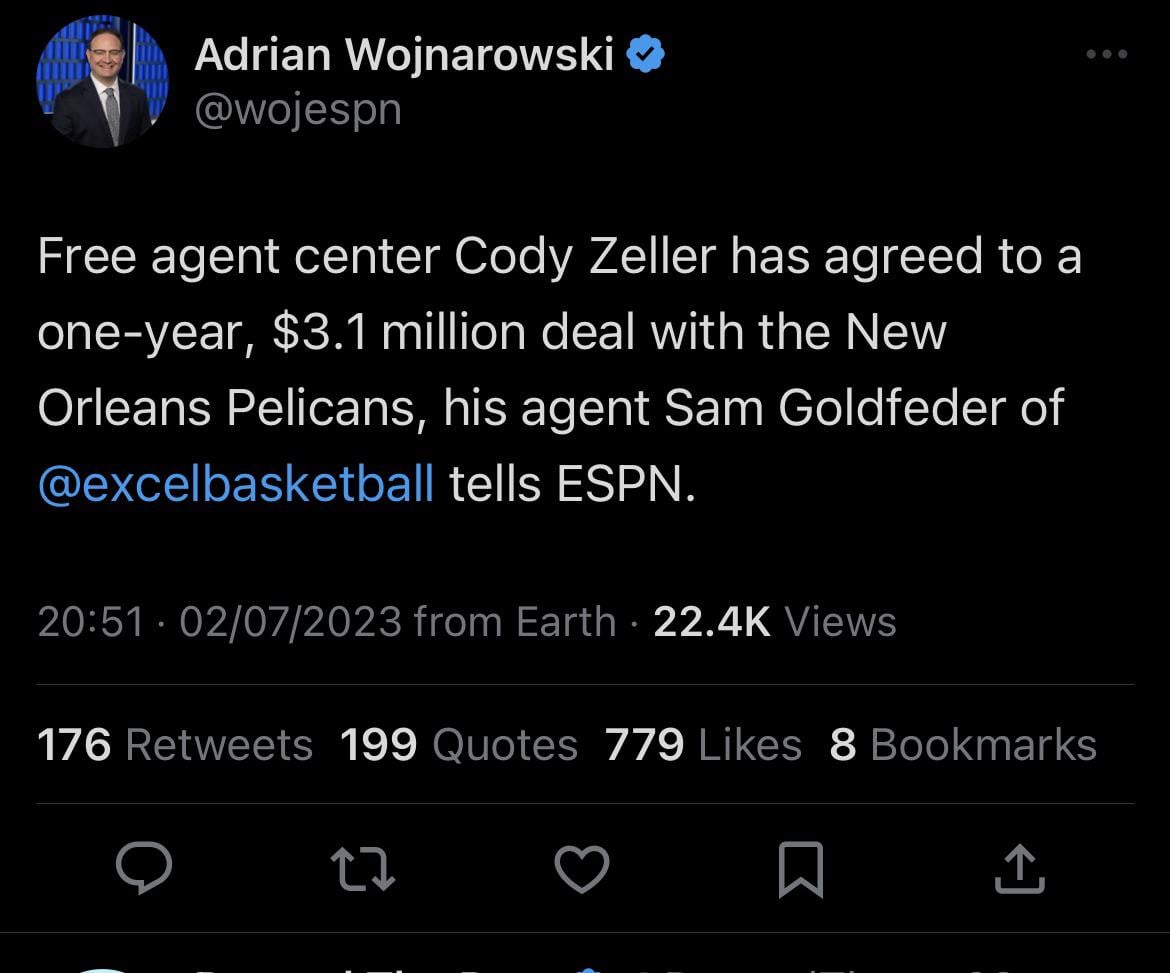Open the share arrow icon
The image size is (1170, 973).
(x=1019, y=867)
